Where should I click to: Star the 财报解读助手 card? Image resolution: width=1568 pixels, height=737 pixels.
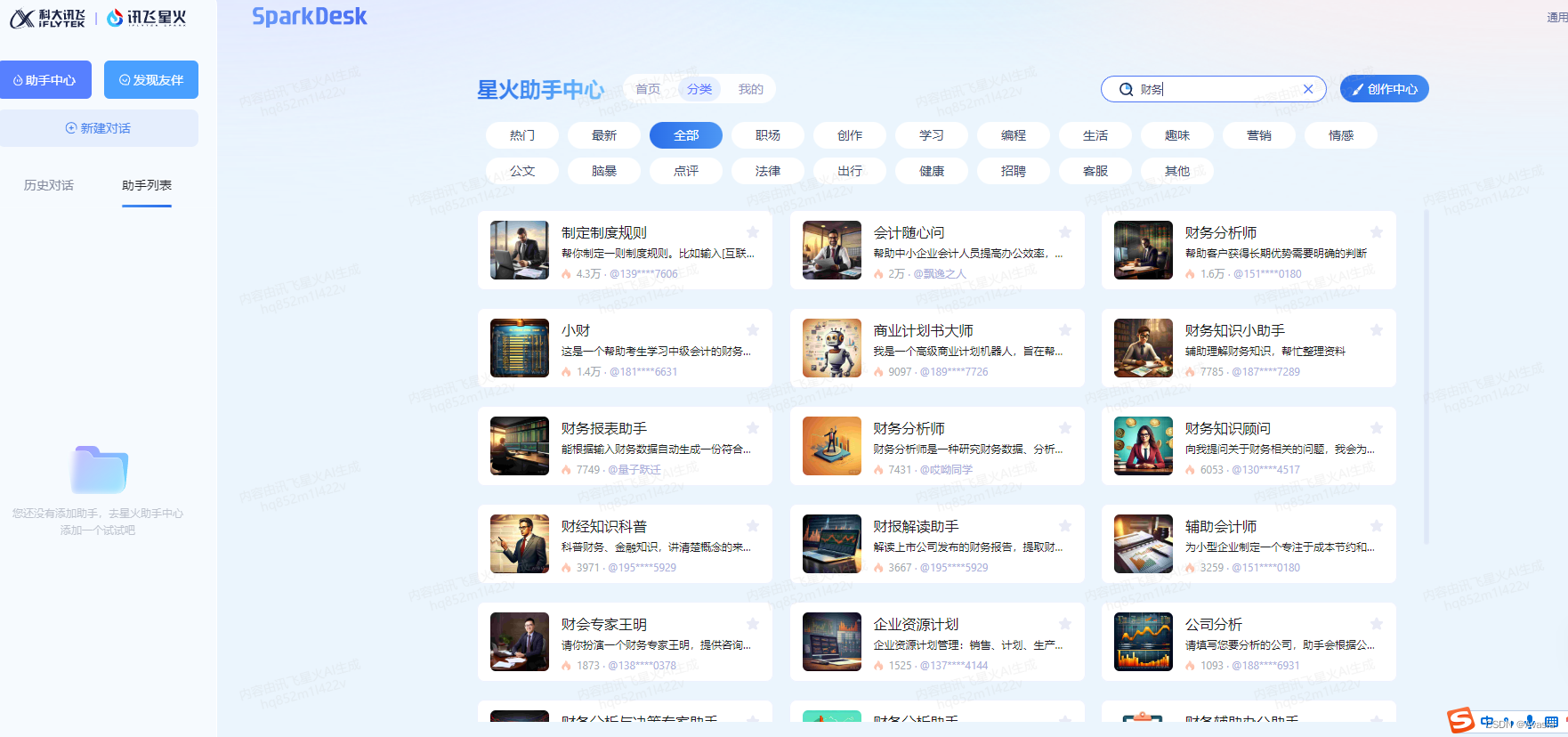[x=1065, y=526]
